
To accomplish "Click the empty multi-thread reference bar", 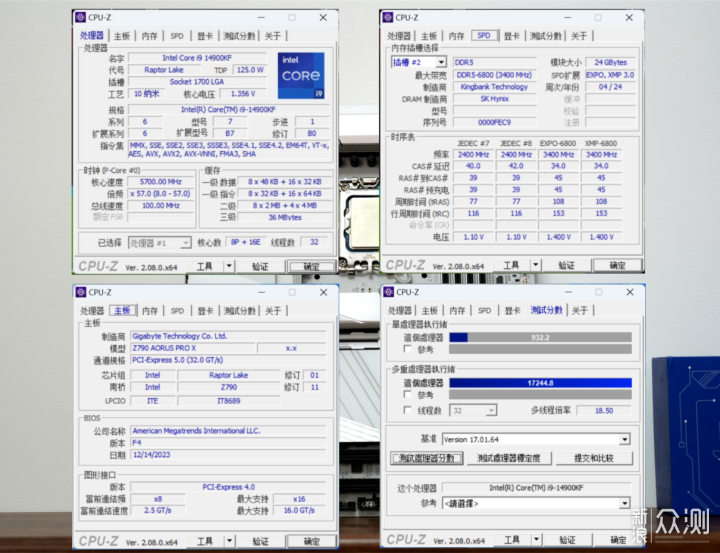I will tap(540, 395).
